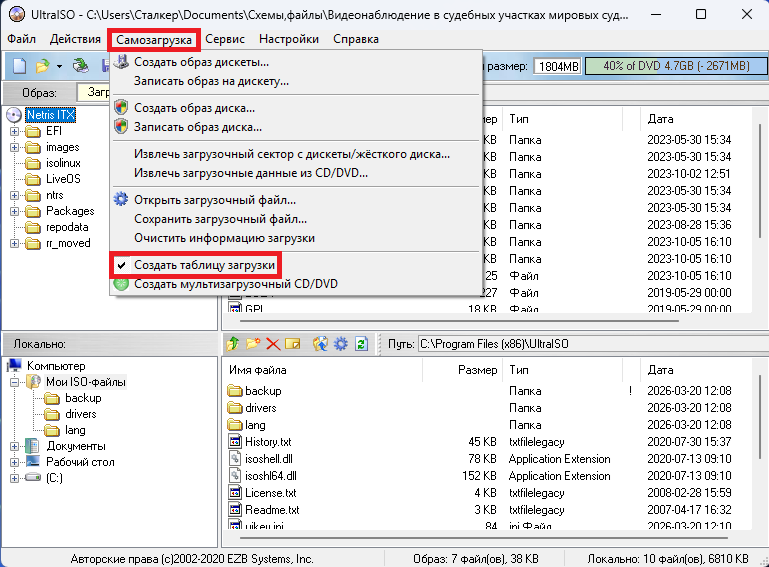Click the New image toolbar icon
This screenshot has height=567, width=769.
pos(20,65)
